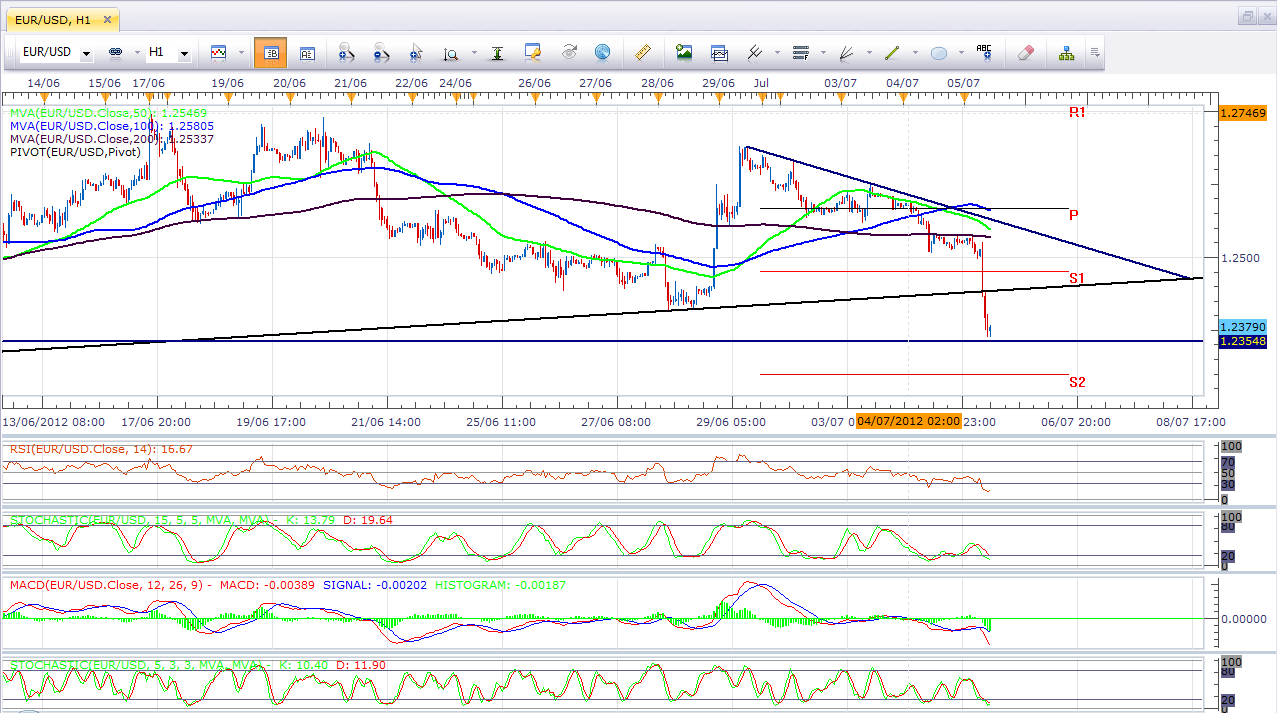Click the 1.2500 price axis label
Viewport: 1278px width, 713px height.
point(1240,258)
